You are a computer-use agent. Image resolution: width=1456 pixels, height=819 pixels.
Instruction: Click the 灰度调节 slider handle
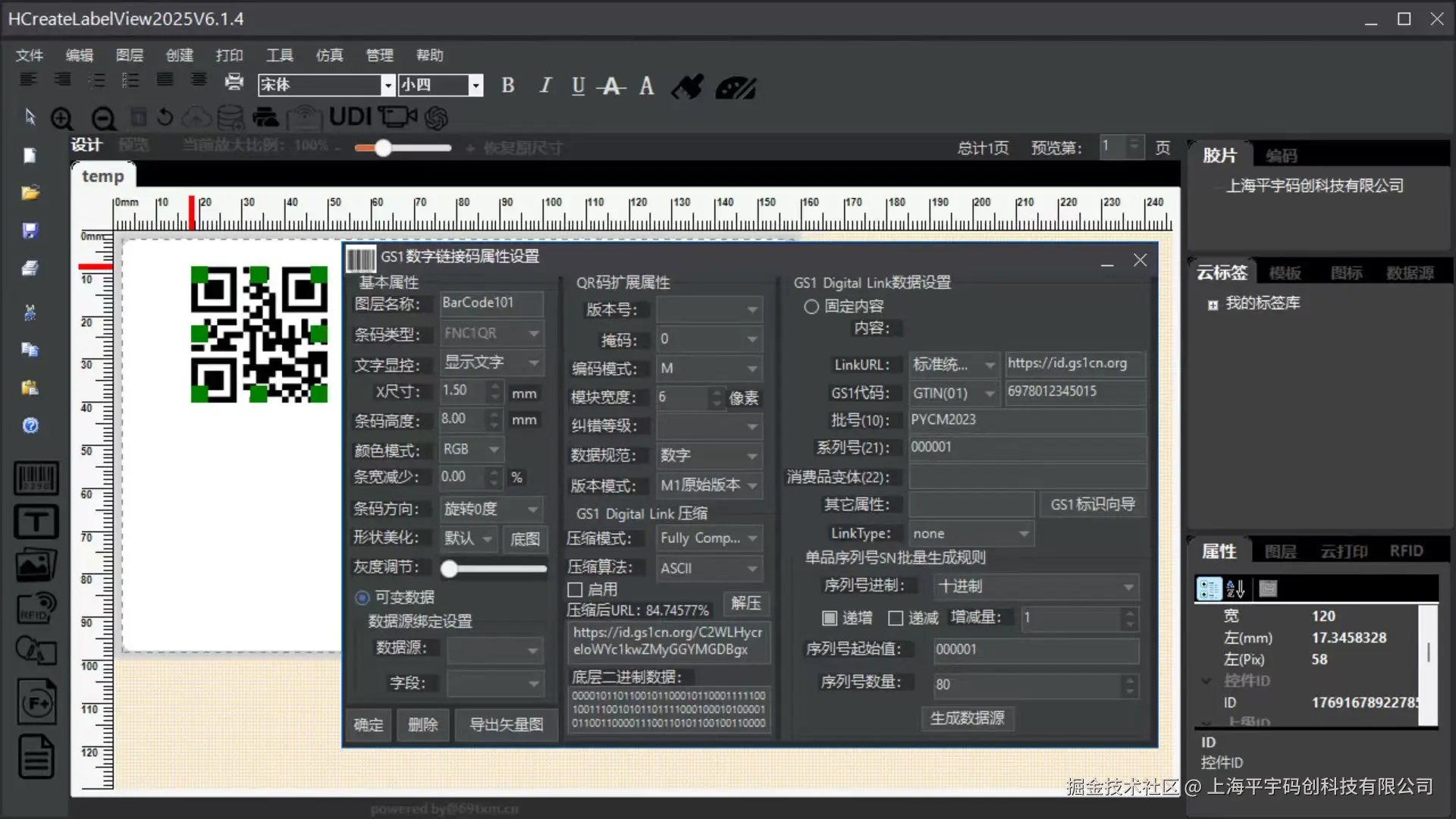[x=450, y=569]
